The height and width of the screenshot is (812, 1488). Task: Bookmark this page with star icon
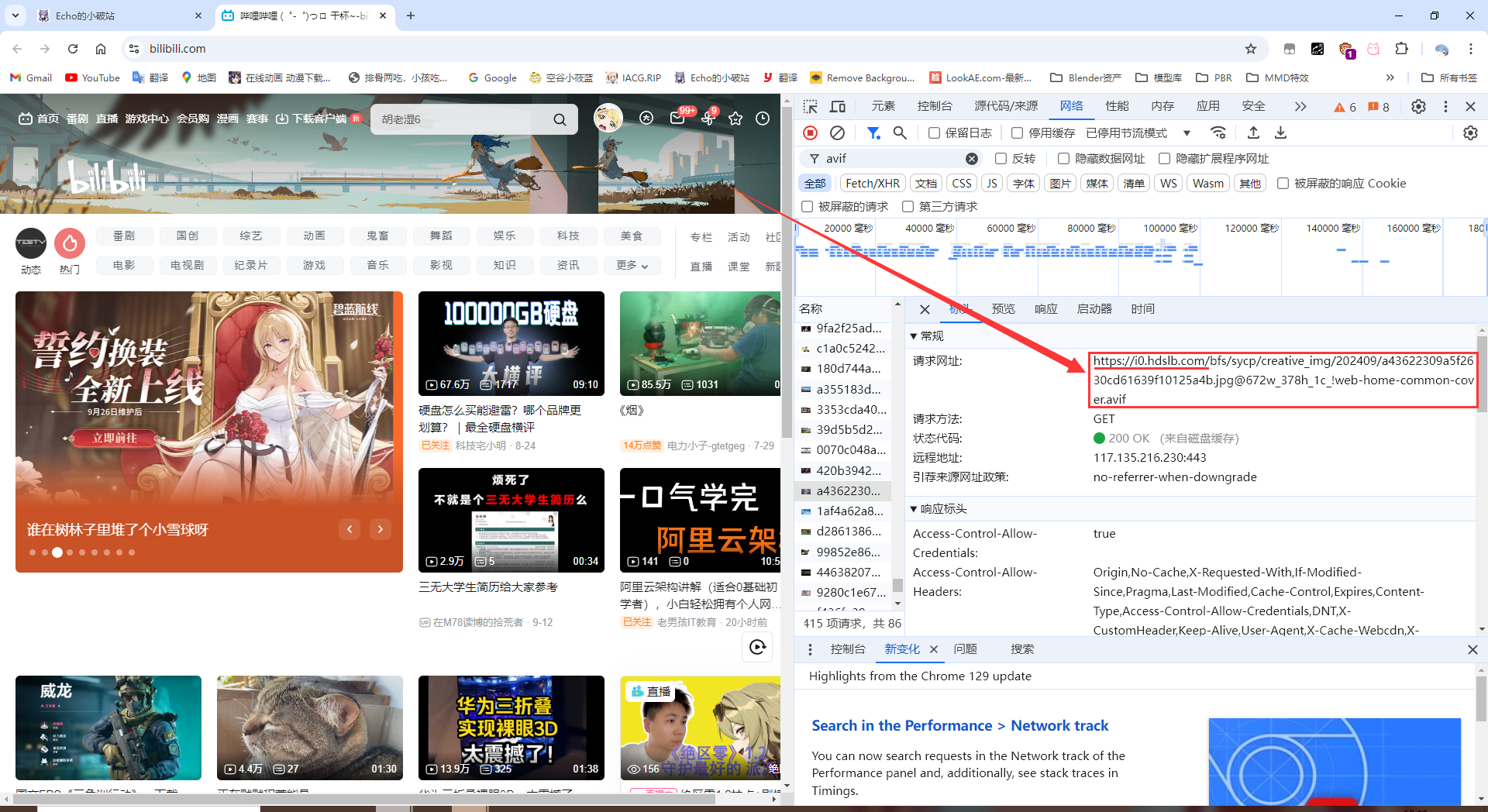1251,49
